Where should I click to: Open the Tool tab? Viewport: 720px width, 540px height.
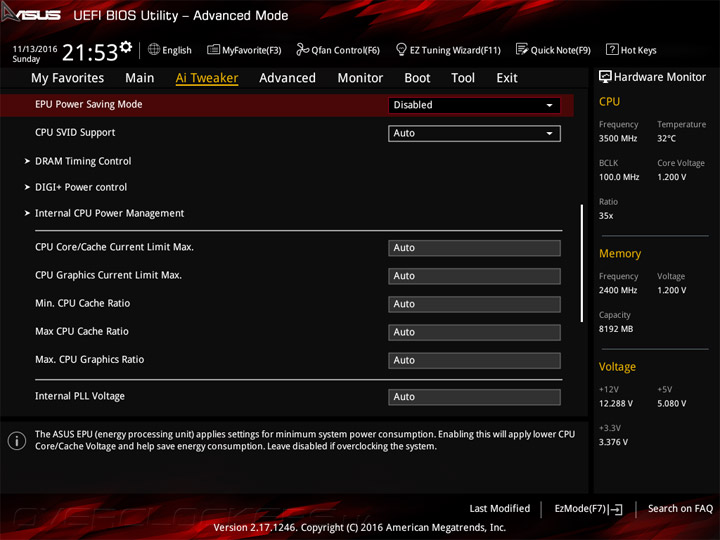click(463, 78)
